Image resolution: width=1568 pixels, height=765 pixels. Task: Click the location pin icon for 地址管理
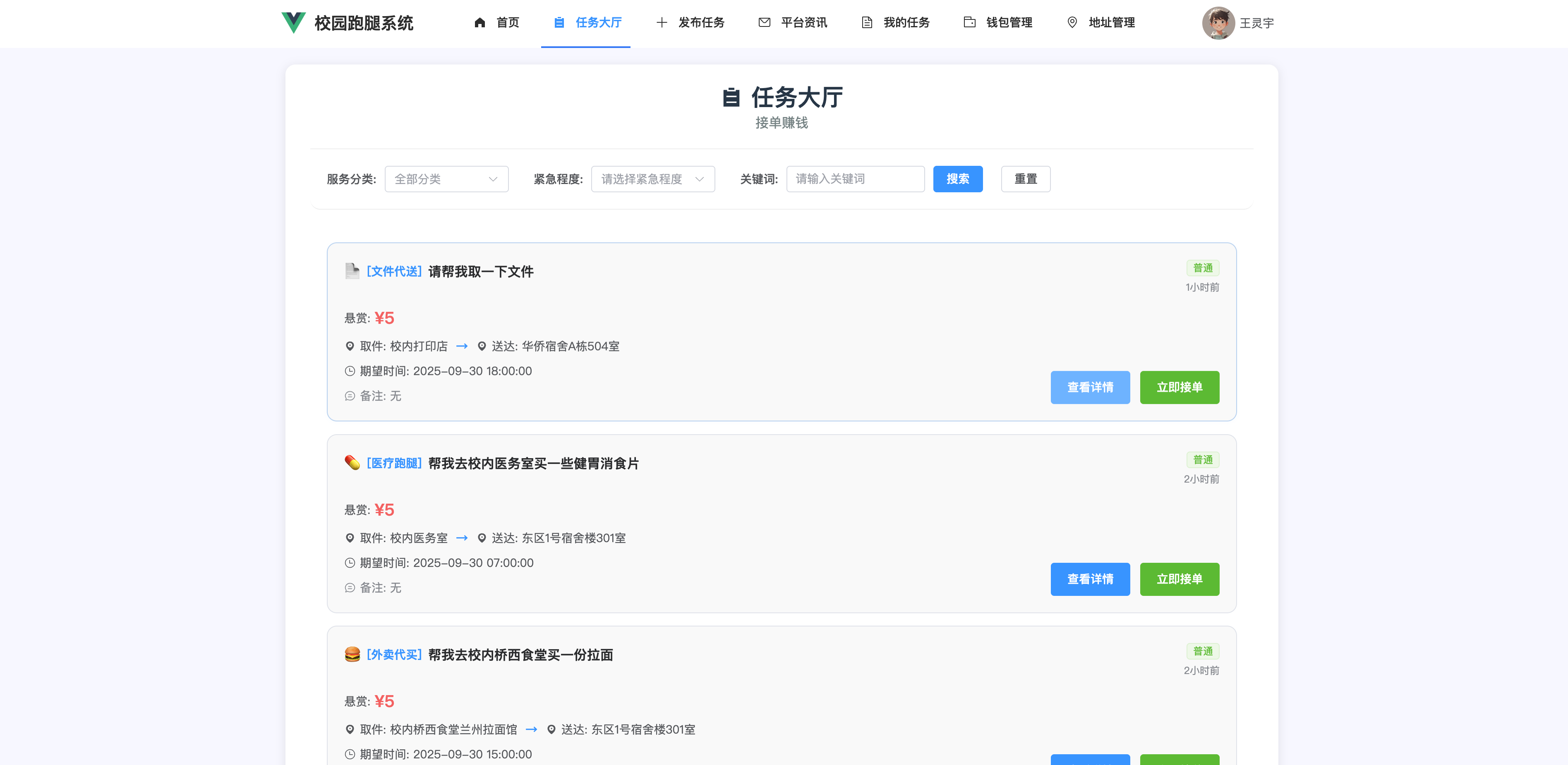(1072, 22)
